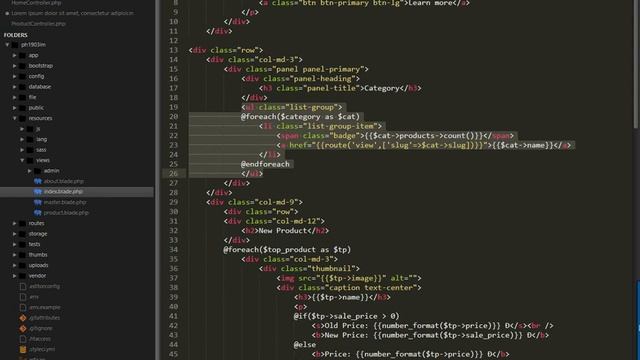Viewport: 640px width, 360px height.
Task: Click the word Category on line 17
Action: (x=382, y=88)
